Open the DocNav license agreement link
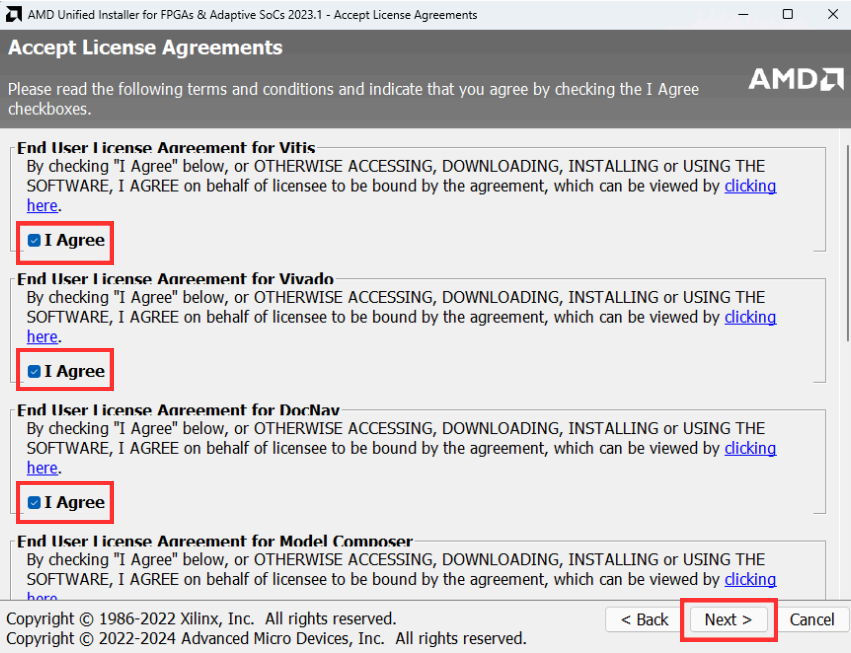Image resolution: width=851 pixels, height=653 pixels. 749,448
